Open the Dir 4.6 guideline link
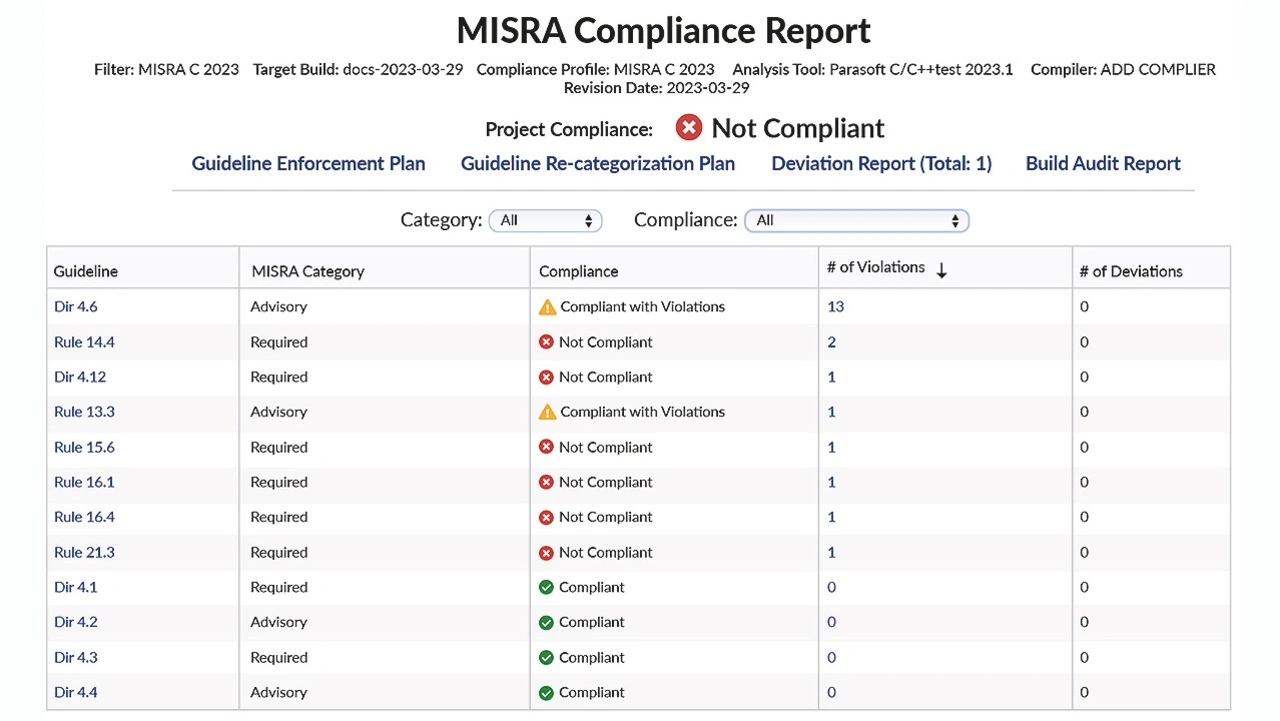Viewport: 1280px width, 721px height. pos(76,307)
